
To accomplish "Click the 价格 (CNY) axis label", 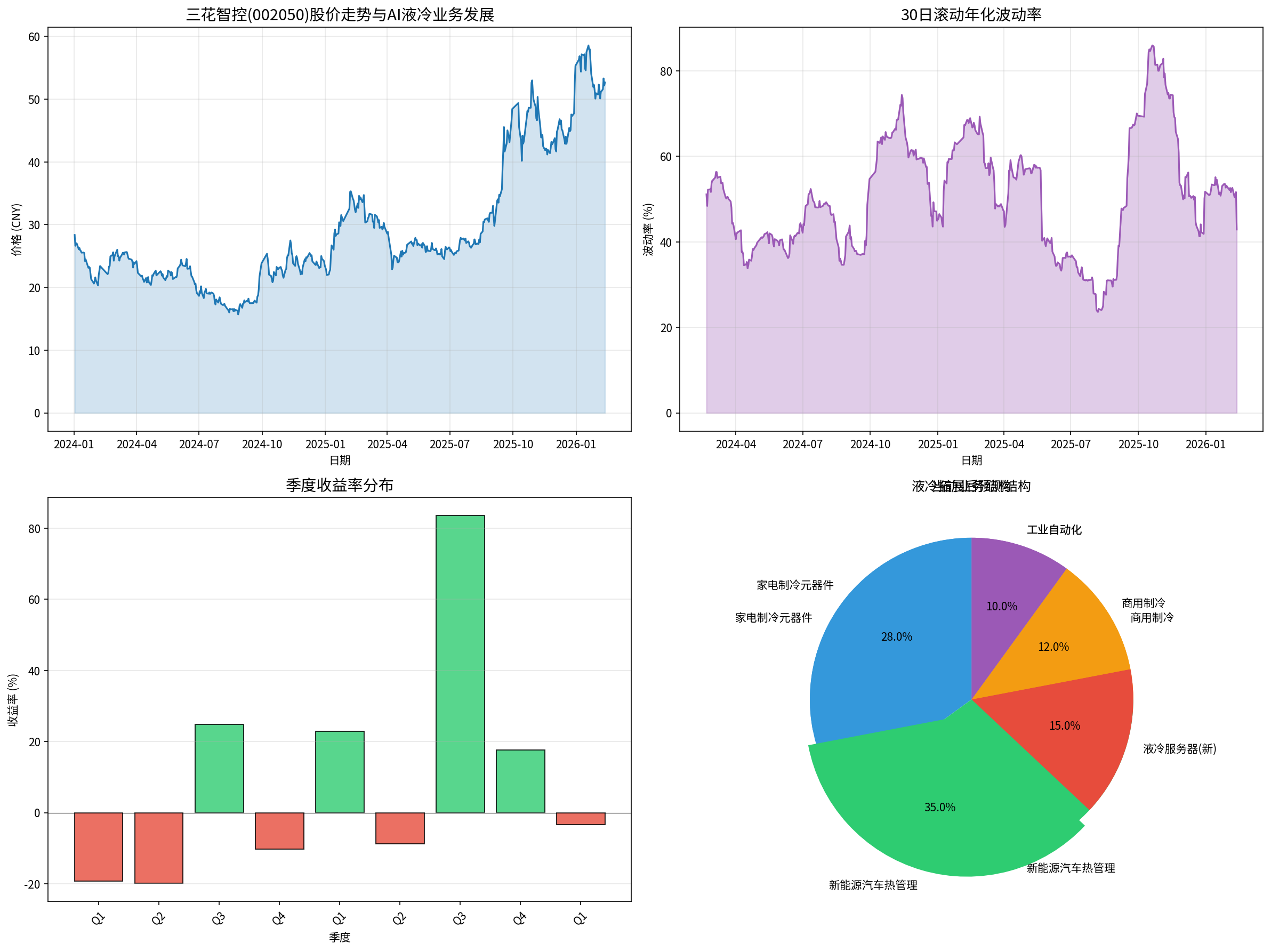I will [16, 229].
